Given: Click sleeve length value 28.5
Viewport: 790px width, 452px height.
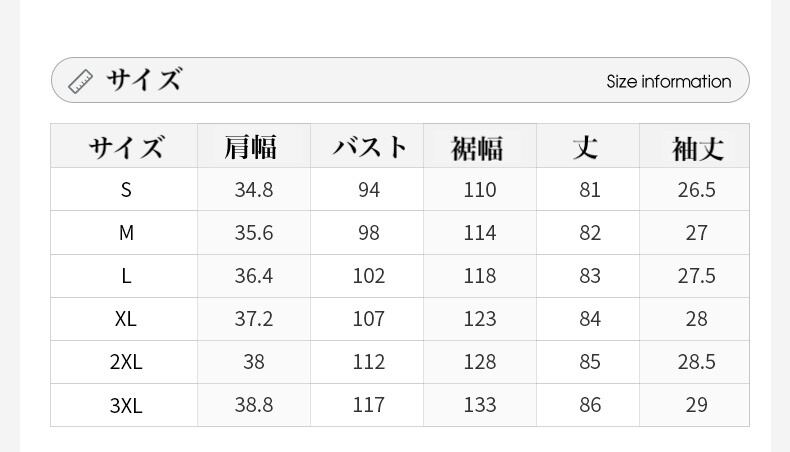Looking at the screenshot, I should point(696,362).
